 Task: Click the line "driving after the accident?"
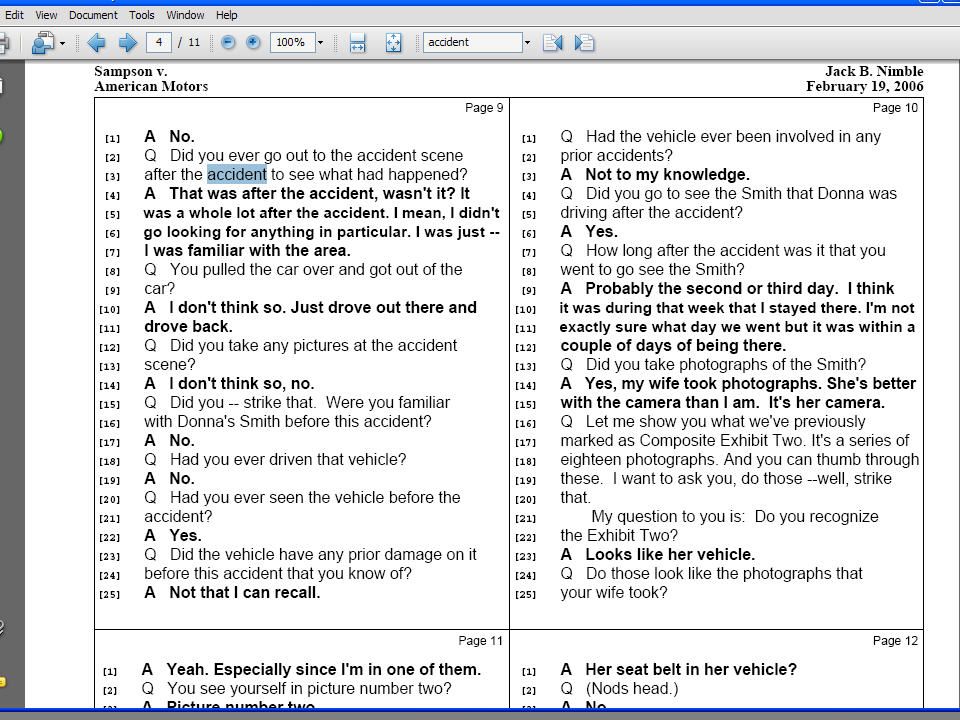[x=651, y=212]
